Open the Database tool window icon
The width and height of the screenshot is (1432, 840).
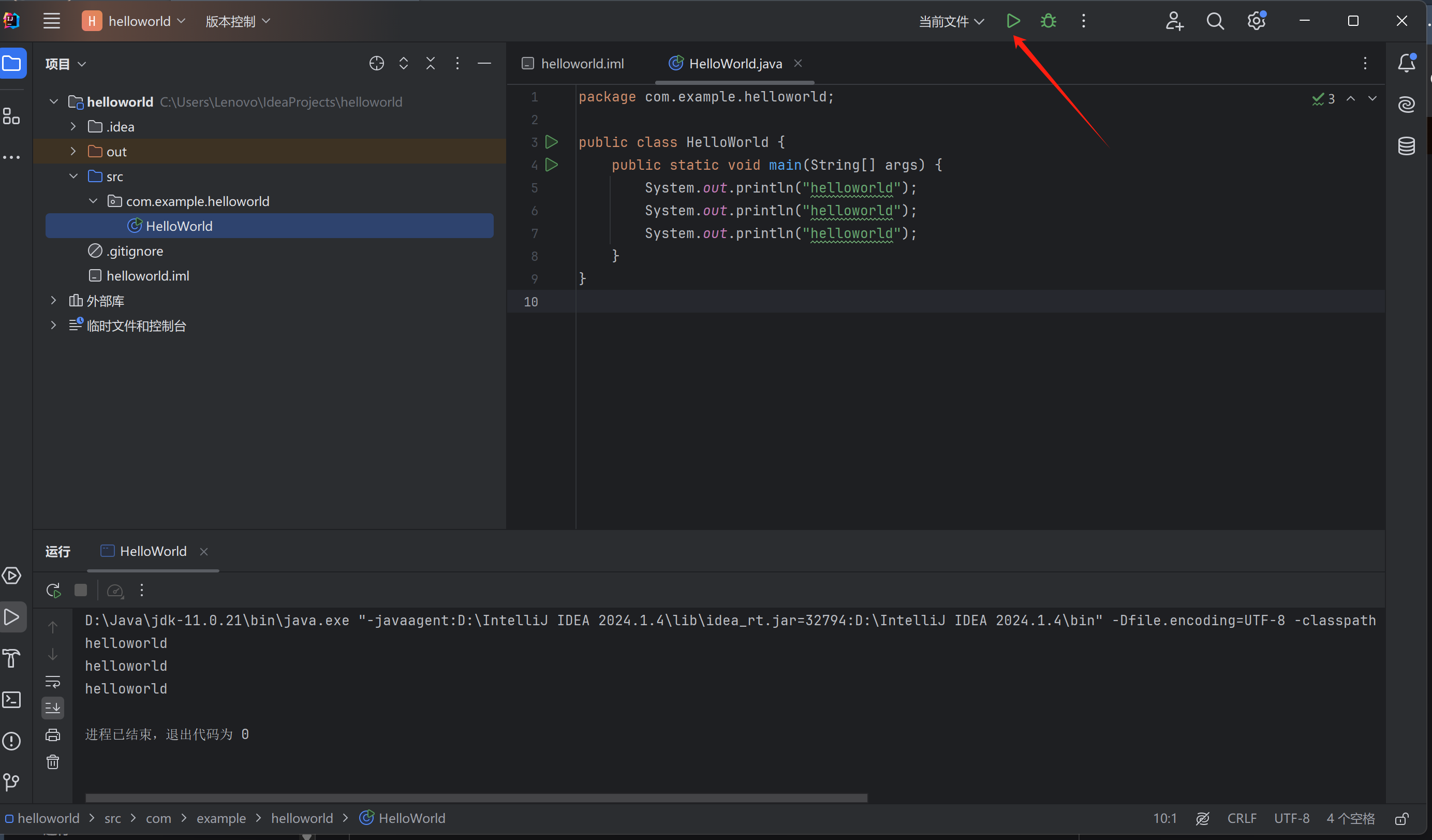[x=1407, y=146]
